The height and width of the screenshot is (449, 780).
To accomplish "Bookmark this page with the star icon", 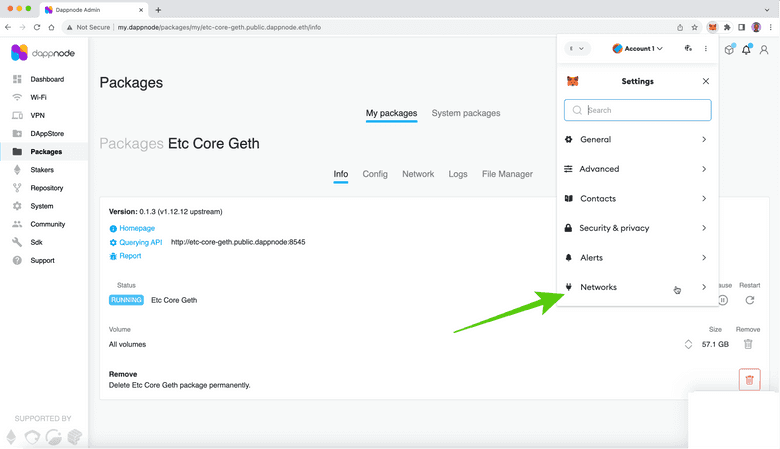I will [x=696, y=27].
